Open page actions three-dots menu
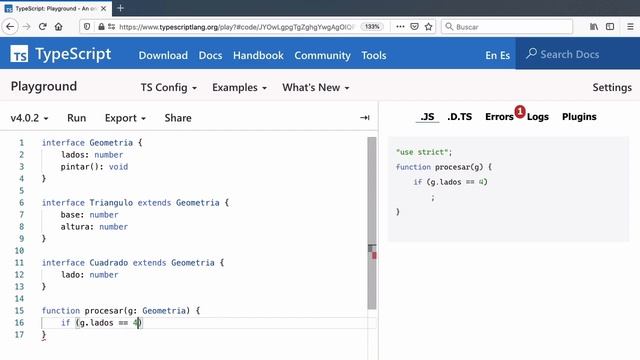 click(400, 27)
